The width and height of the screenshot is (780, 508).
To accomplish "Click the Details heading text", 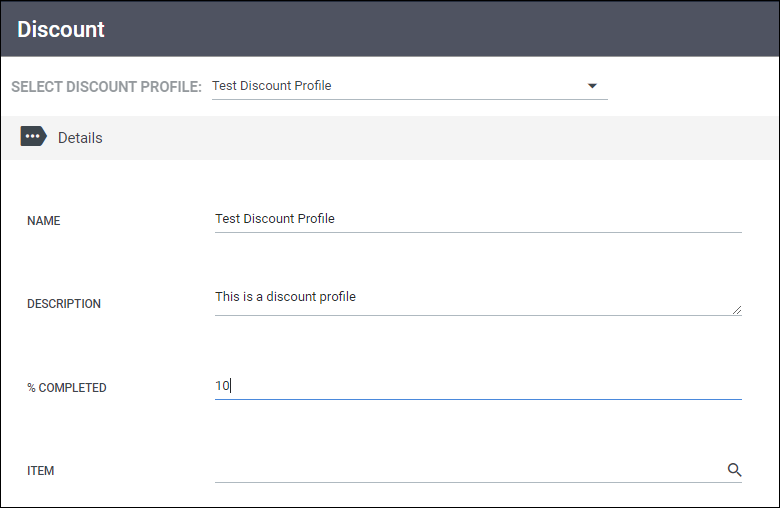I will coord(80,138).
